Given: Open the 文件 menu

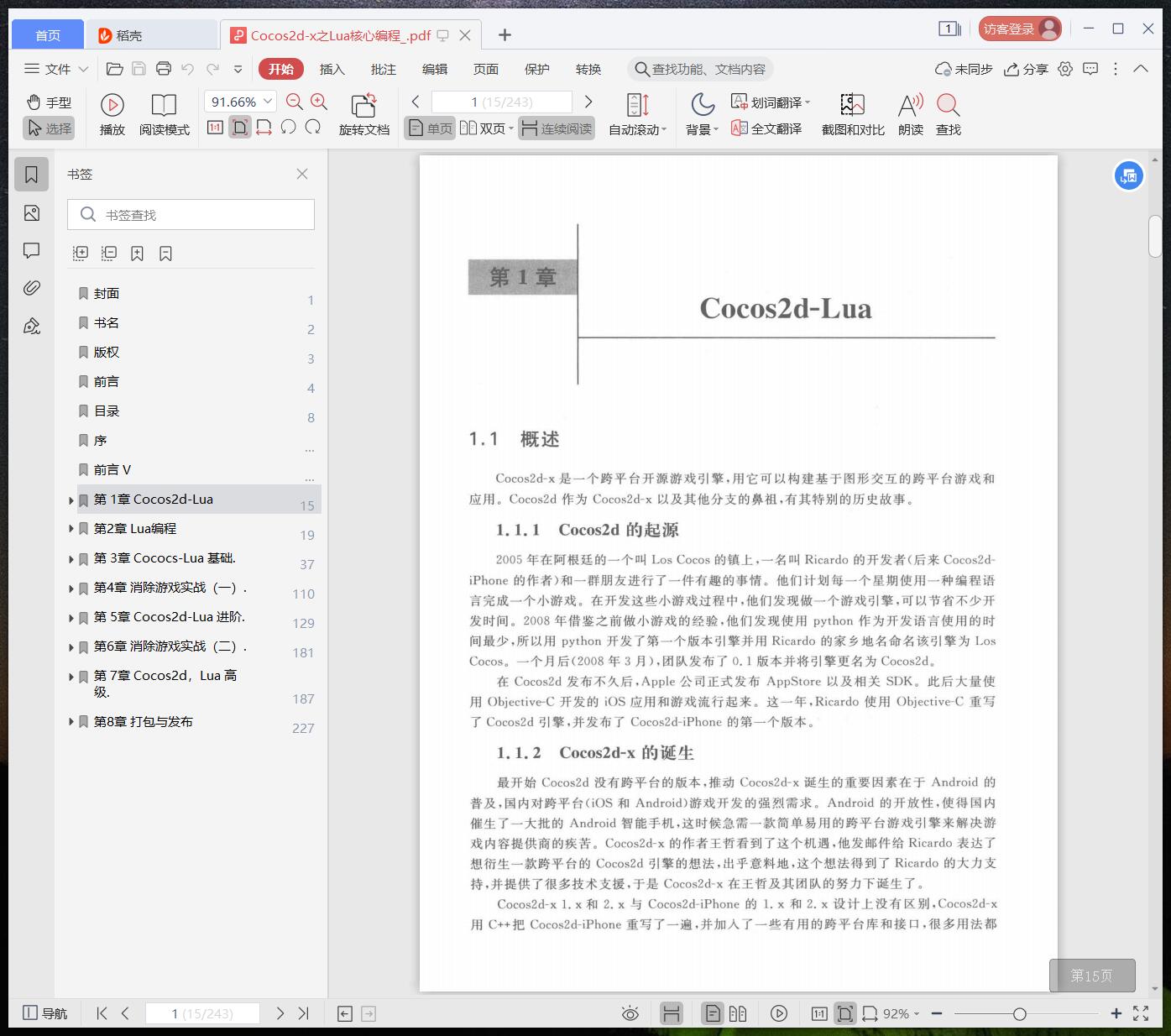Looking at the screenshot, I should click(x=56, y=69).
